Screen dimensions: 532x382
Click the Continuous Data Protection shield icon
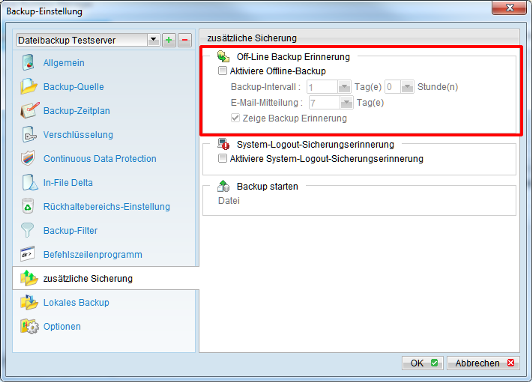[x=28, y=158]
